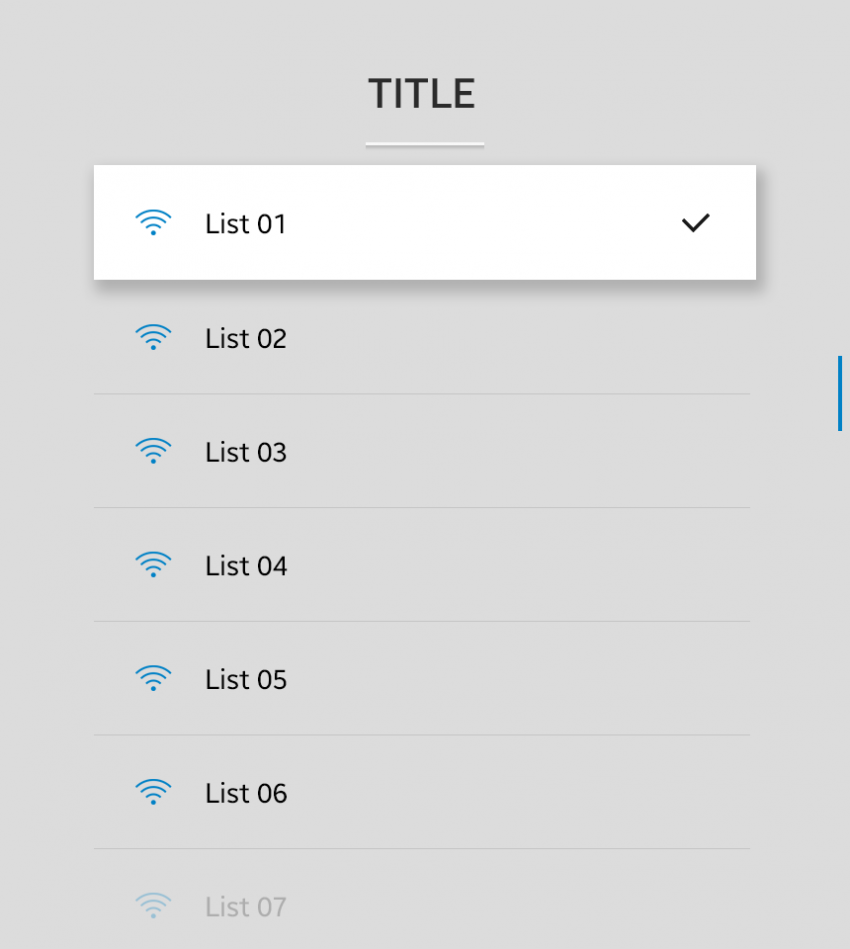Click the Wi-Fi icon beside List 04
850x949 pixels.
click(153, 566)
